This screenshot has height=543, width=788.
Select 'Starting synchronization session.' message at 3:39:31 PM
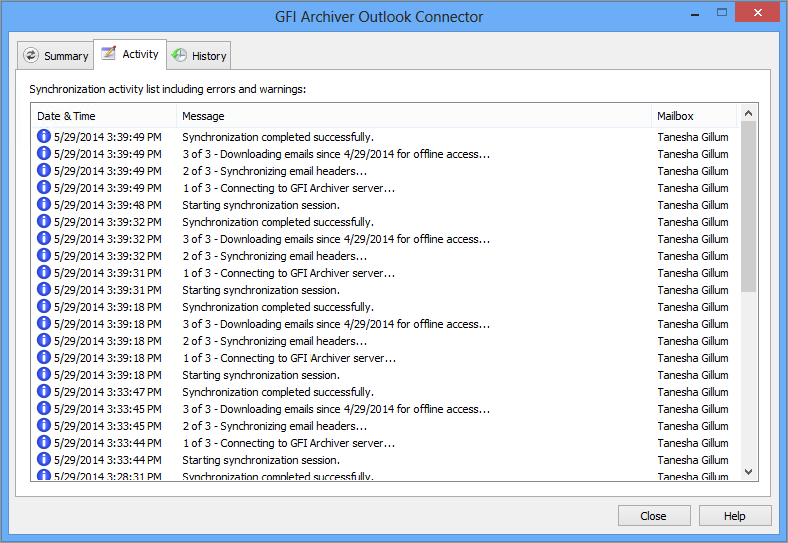[261, 290]
